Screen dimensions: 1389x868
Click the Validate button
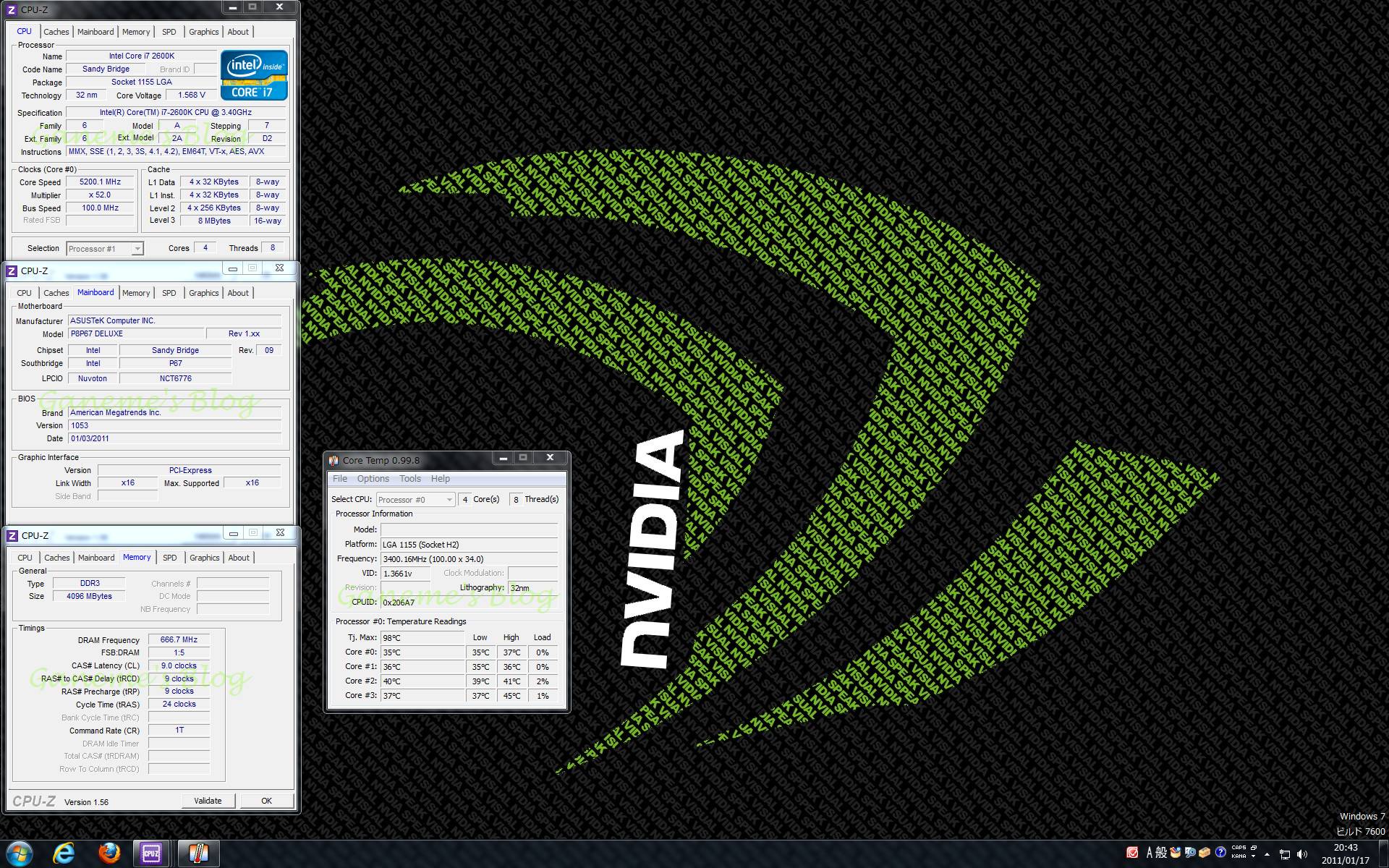(x=208, y=801)
